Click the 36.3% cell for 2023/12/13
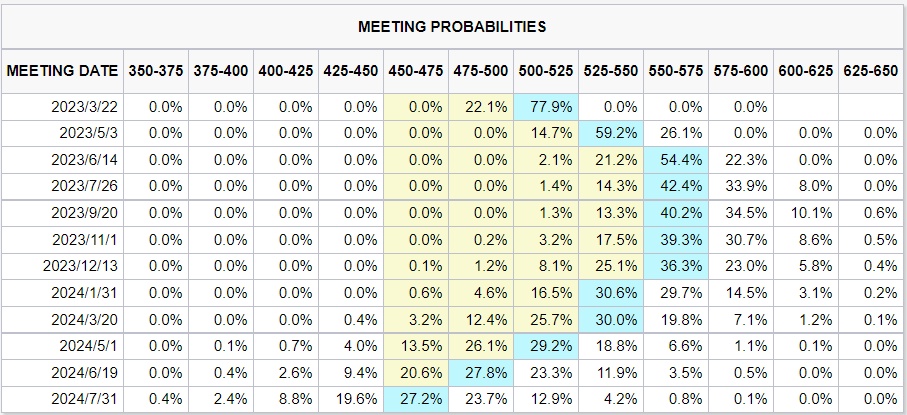This screenshot has width=907, height=415. pyautogui.click(x=677, y=268)
